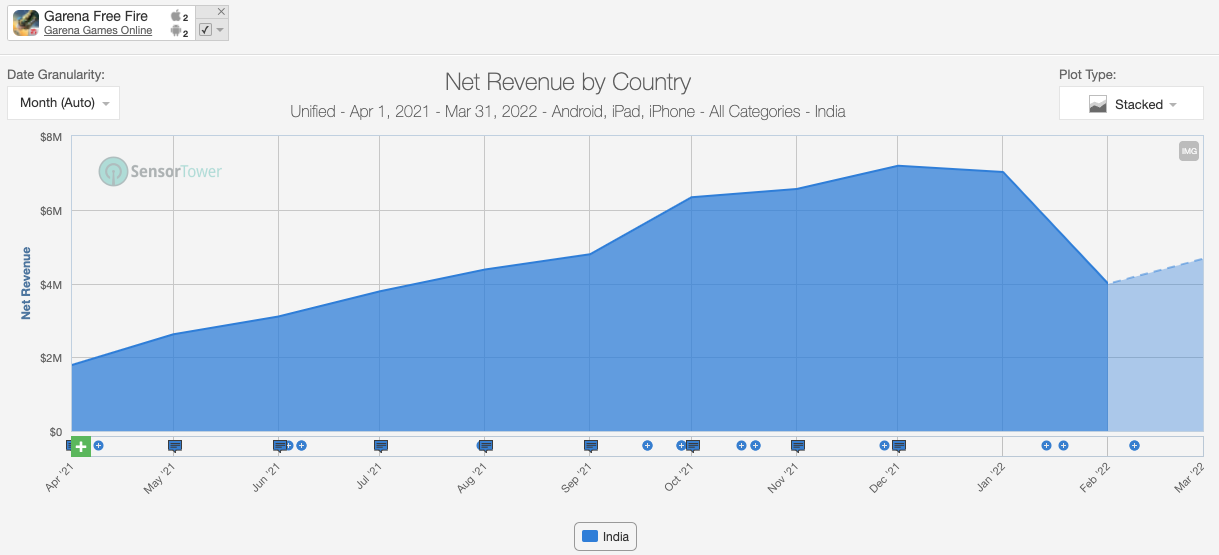Click the green add-annotation plus button
The image size is (1219, 555).
[x=81, y=446]
